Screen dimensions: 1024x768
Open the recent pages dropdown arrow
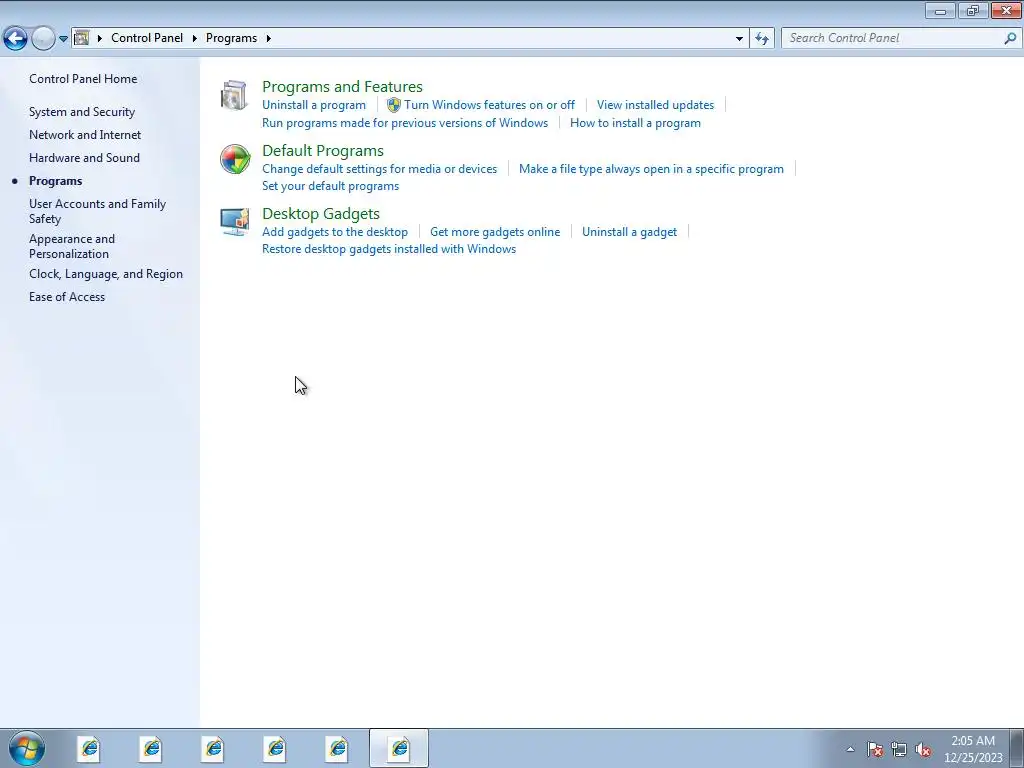tap(63, 39)
